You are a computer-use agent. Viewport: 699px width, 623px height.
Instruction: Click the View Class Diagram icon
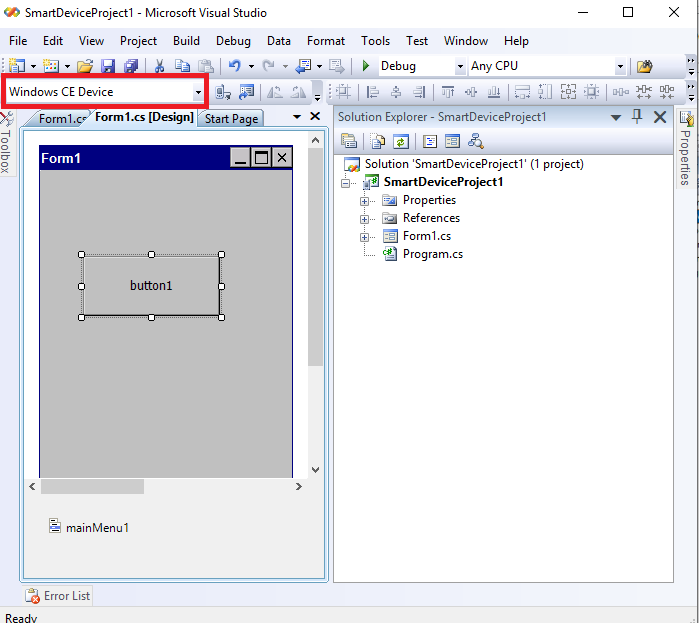[476, 142]
